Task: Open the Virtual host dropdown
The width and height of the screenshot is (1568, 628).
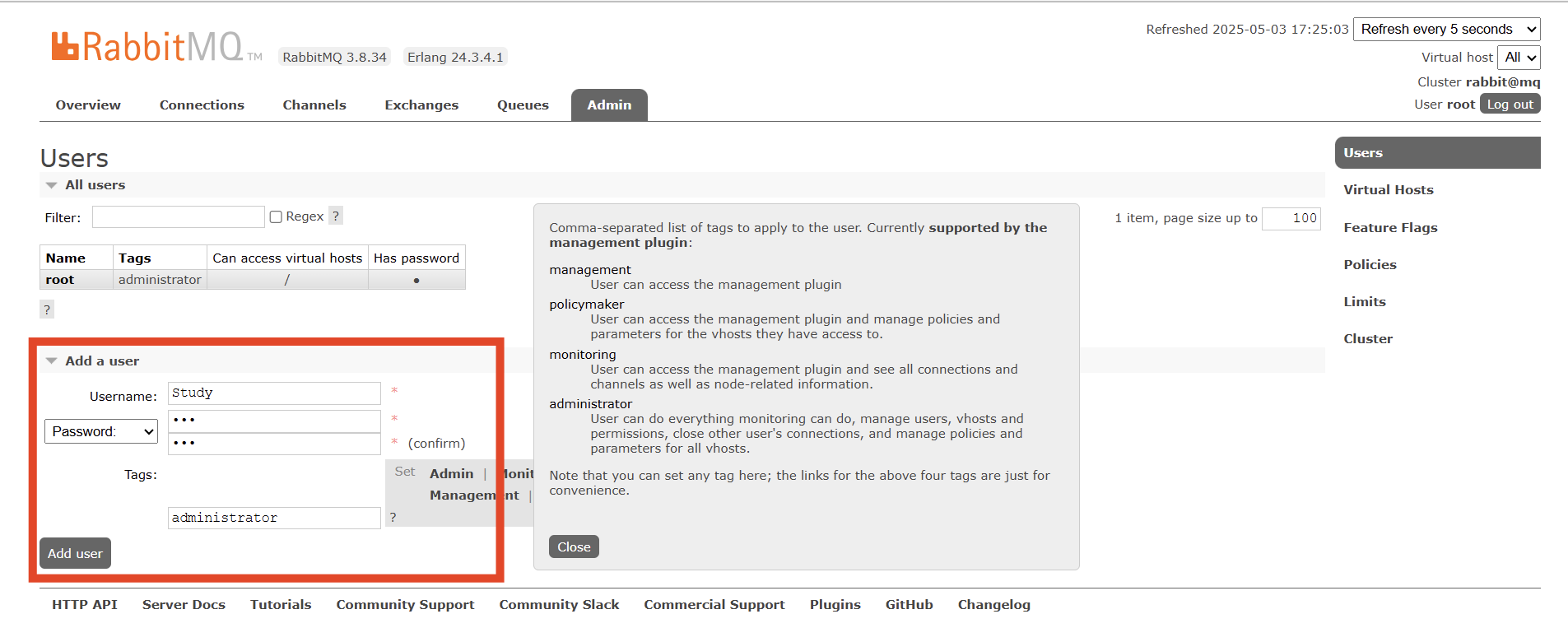Action: pyautogui.click(x=1519, y=57)
